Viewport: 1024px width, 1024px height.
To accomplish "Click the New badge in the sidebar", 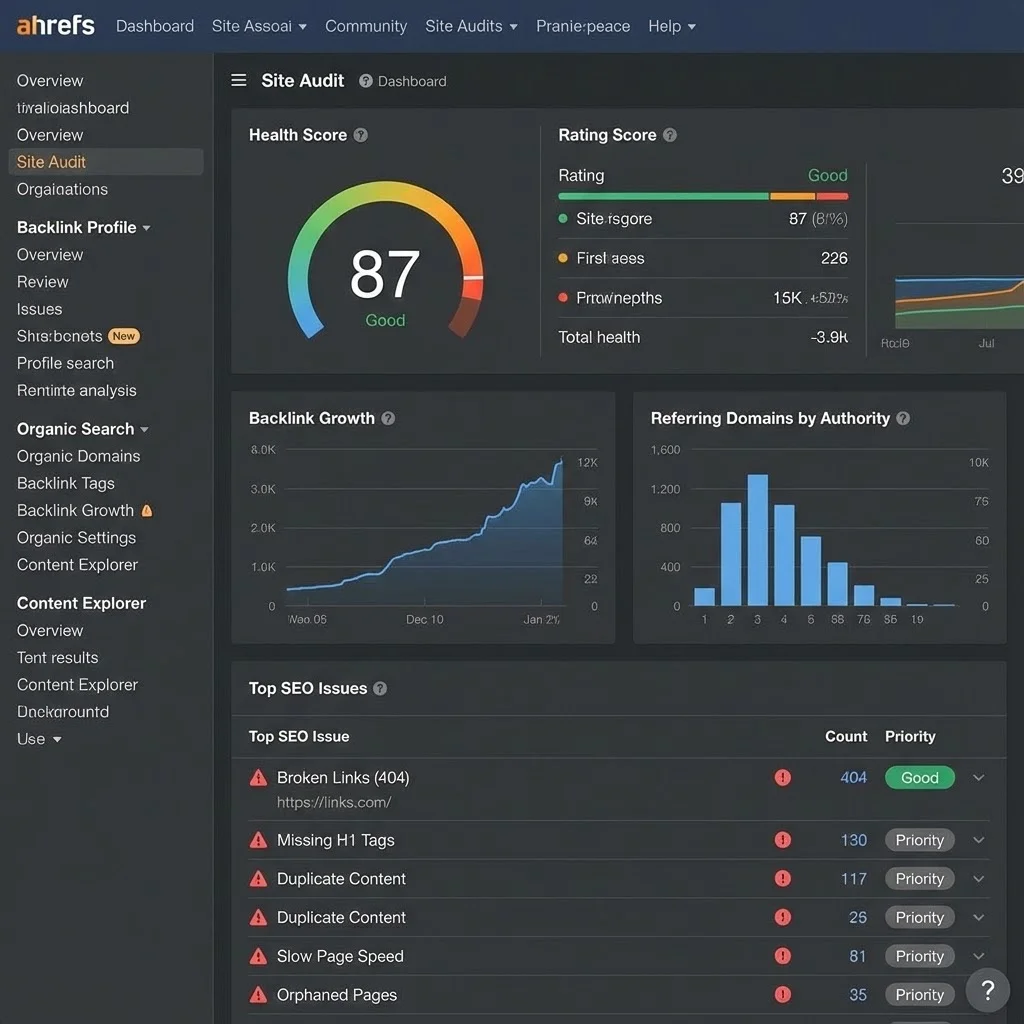I will pos(123,336).
